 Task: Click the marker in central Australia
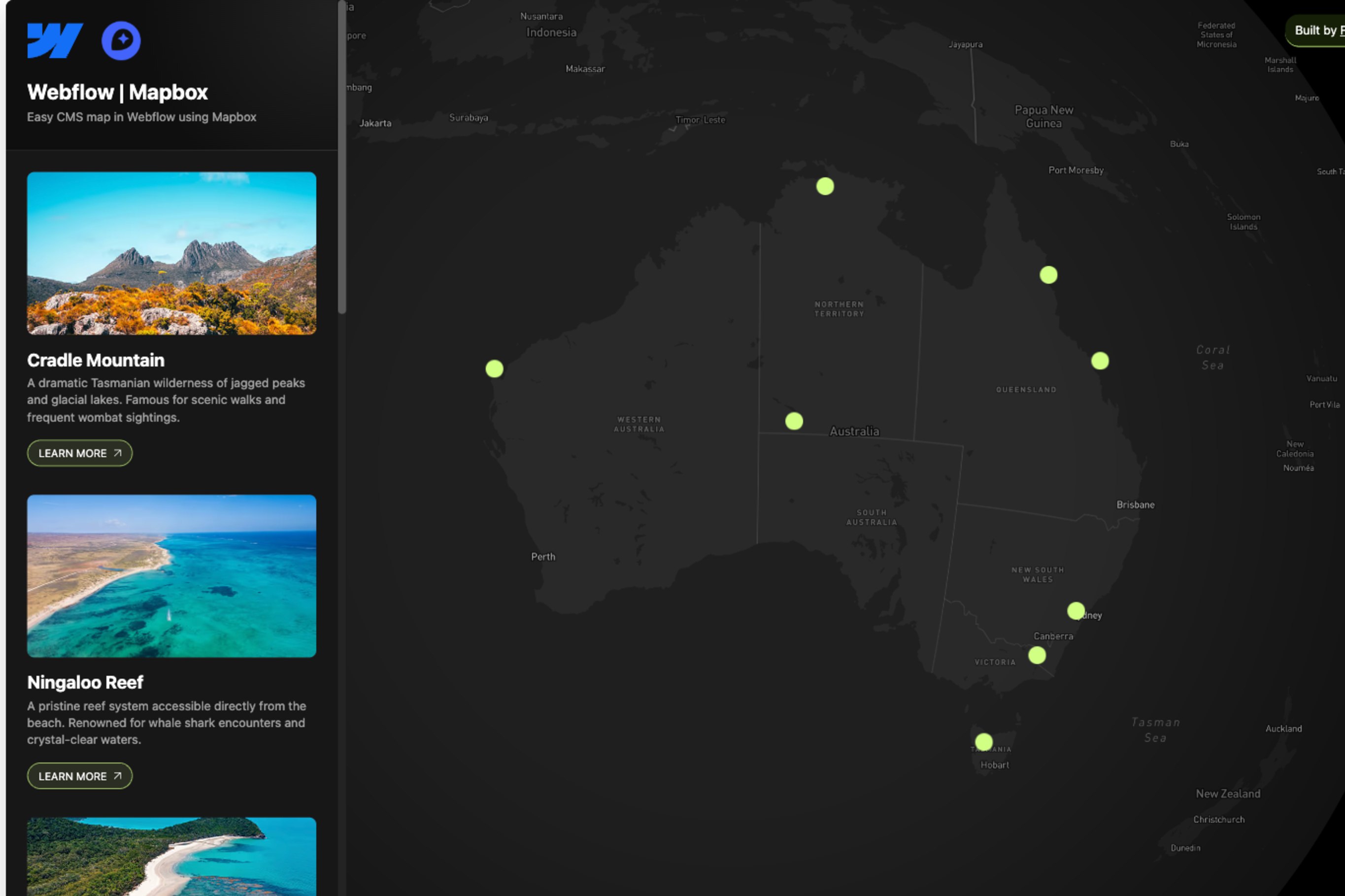(794, 421)
